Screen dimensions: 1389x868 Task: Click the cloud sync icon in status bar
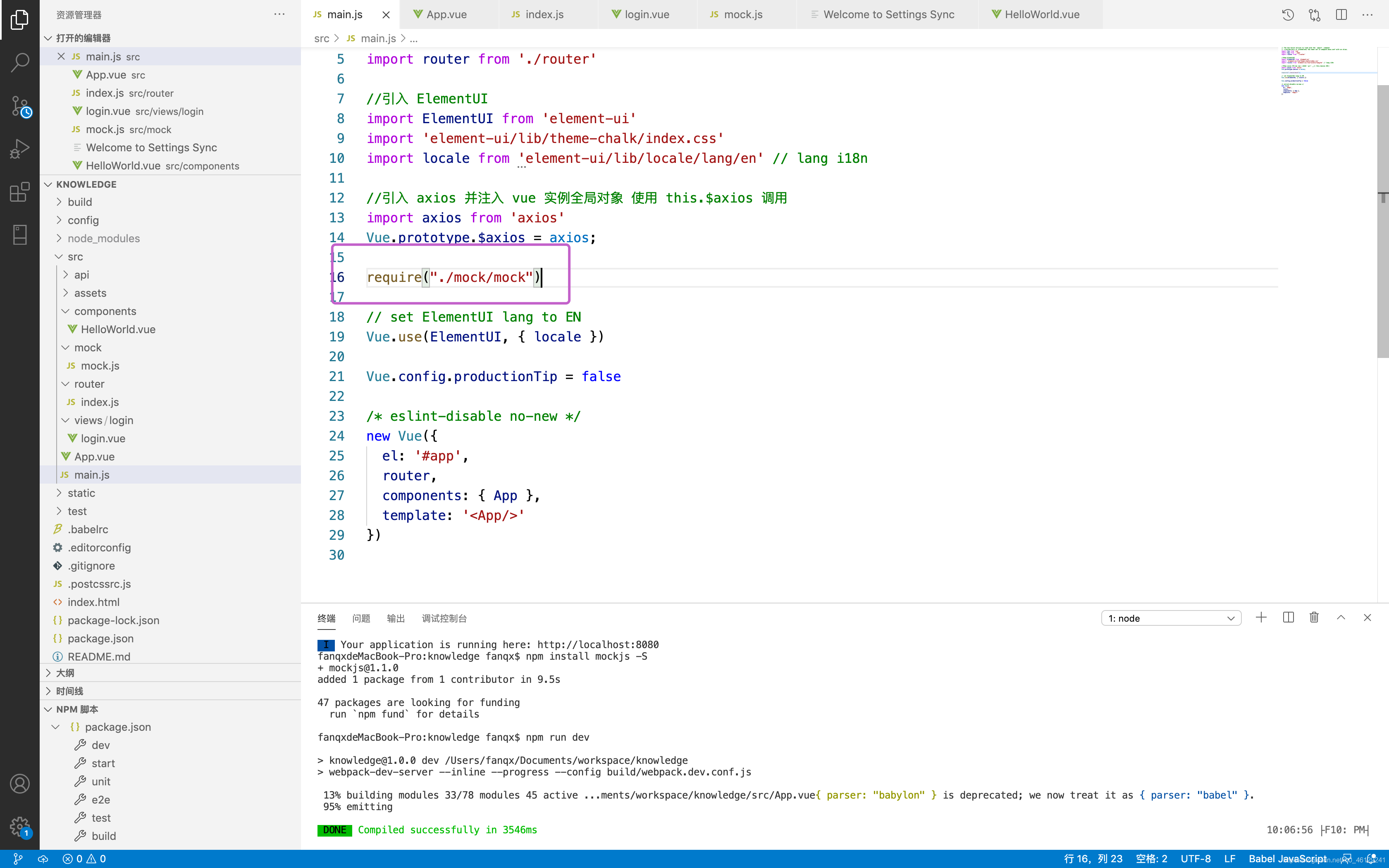(x=43, y=859)
